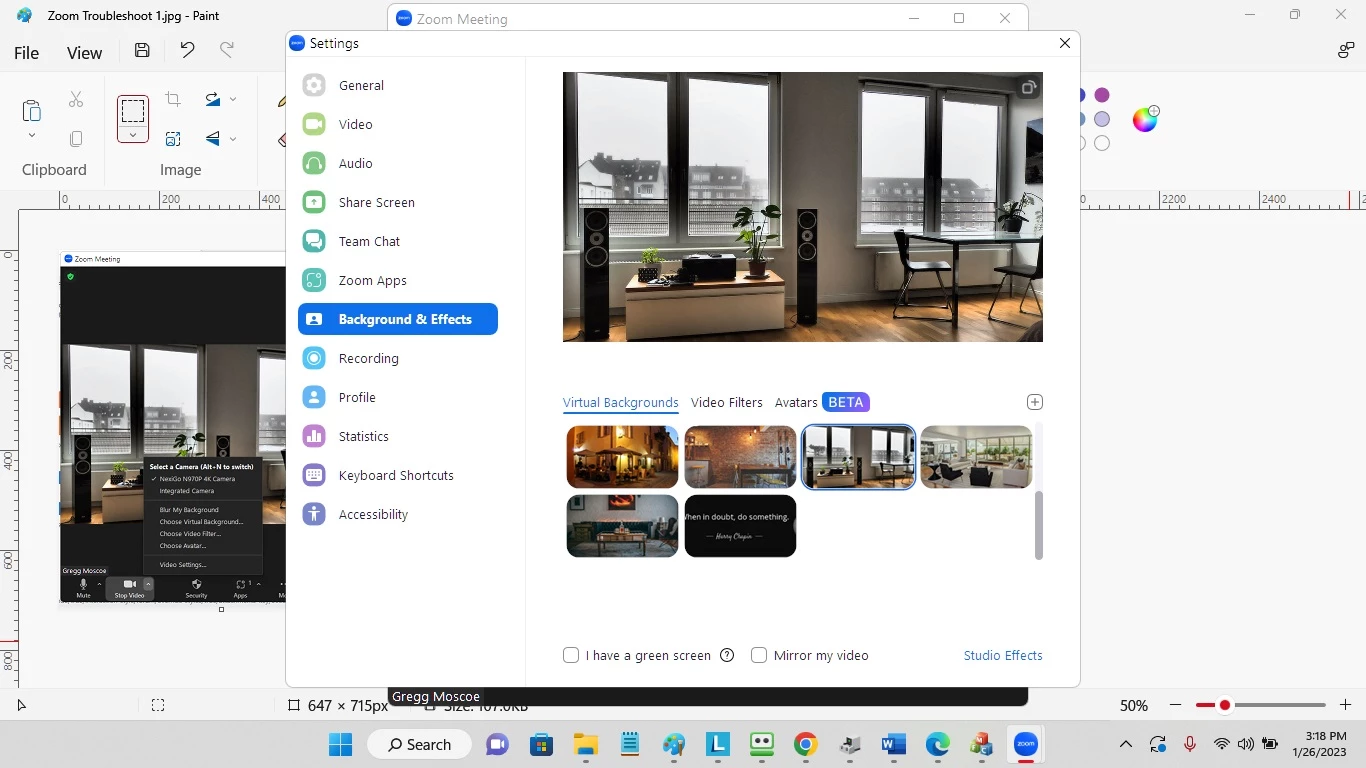This screenshot has height=768, width=1366.
Task: Open the Zoom app taskbar icon
Action: [x=1026, y=744]
